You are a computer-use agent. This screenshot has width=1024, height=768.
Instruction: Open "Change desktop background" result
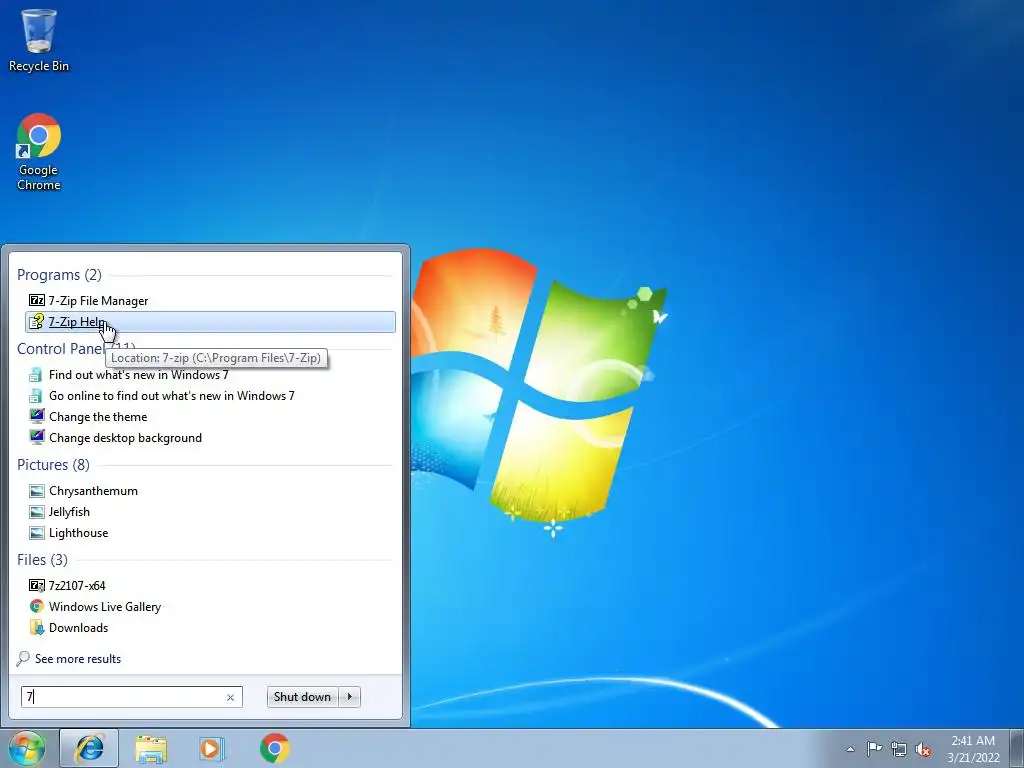(x=125, y=438)
